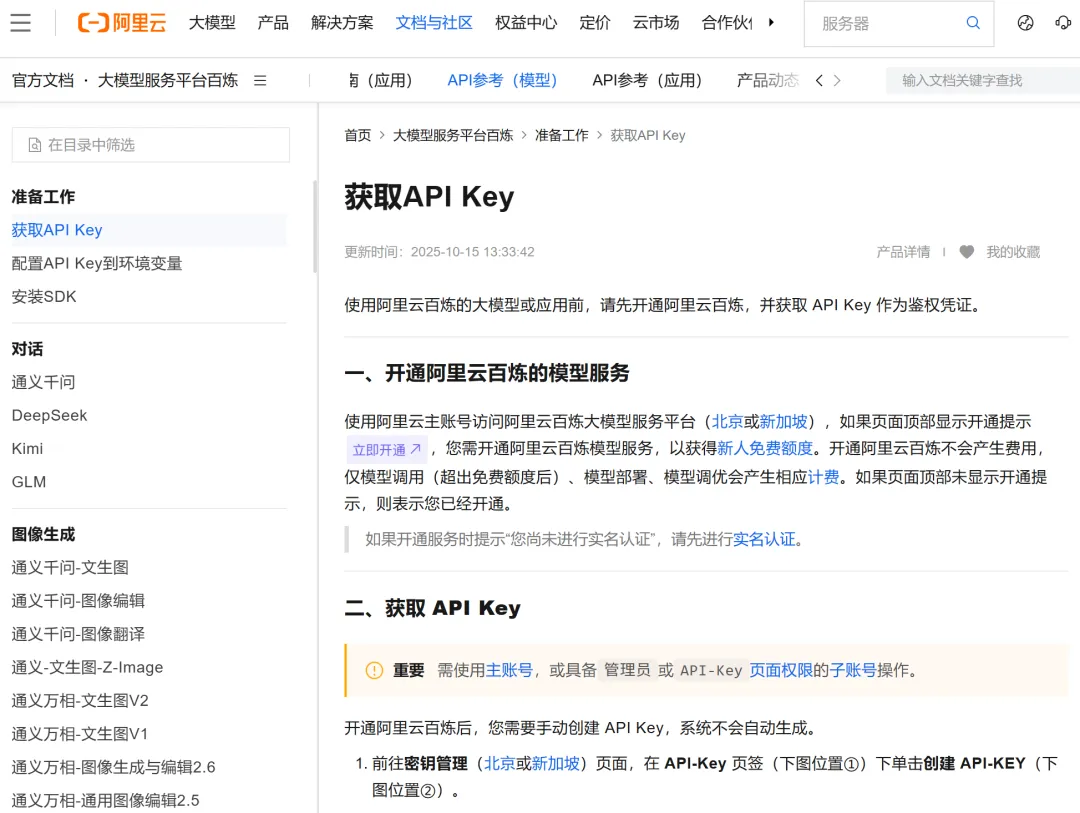Click the search magnifier icon in the top bar
The height and width of the screenshot is (813, 1080).
[x=973, y=23]
